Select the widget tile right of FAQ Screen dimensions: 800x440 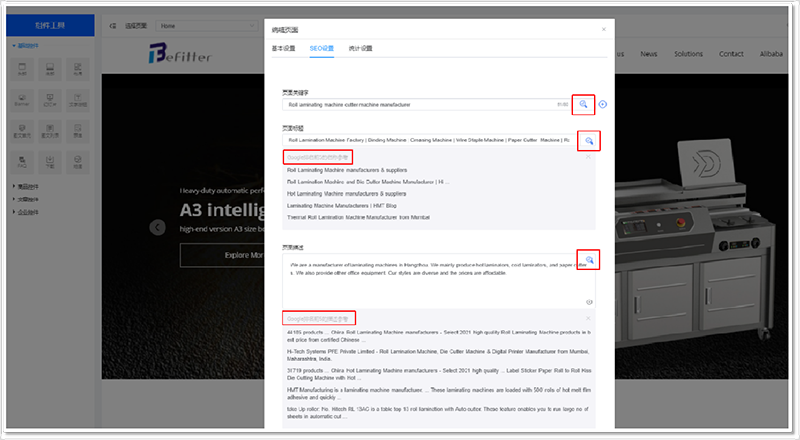[x=50, y=162]
